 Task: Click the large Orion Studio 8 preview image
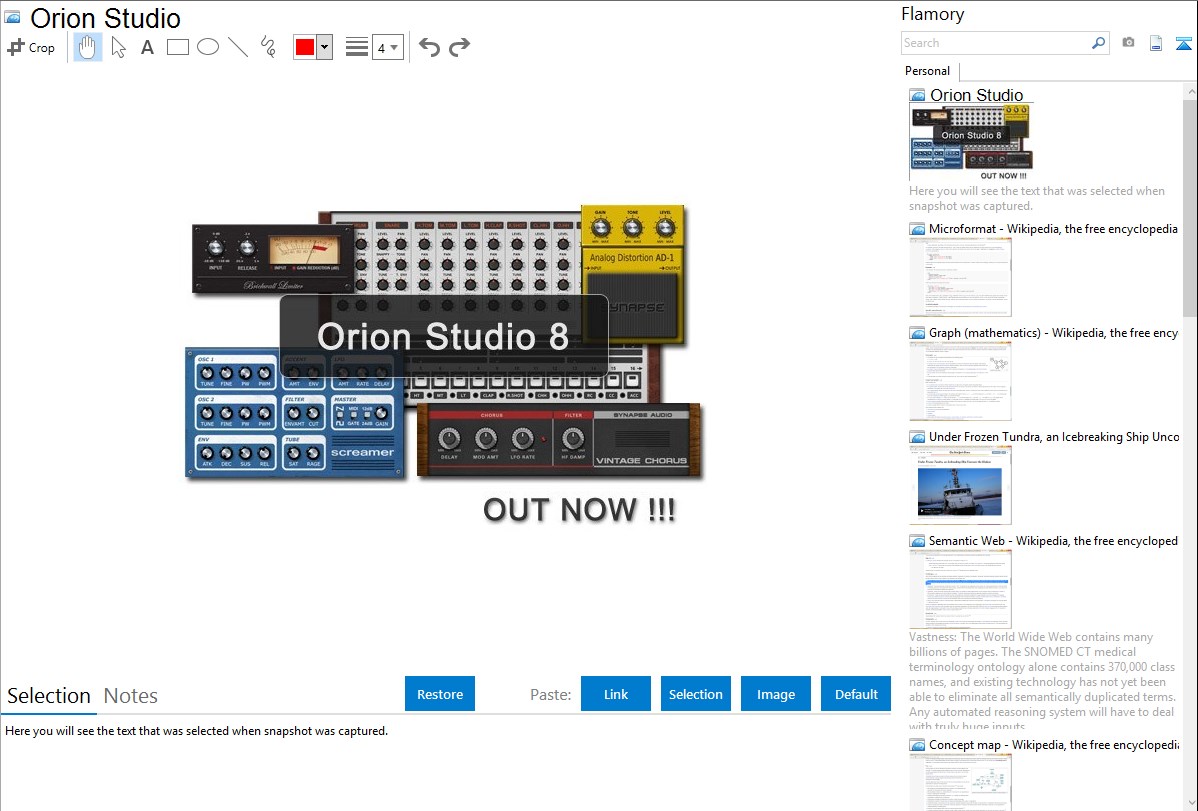443,363
